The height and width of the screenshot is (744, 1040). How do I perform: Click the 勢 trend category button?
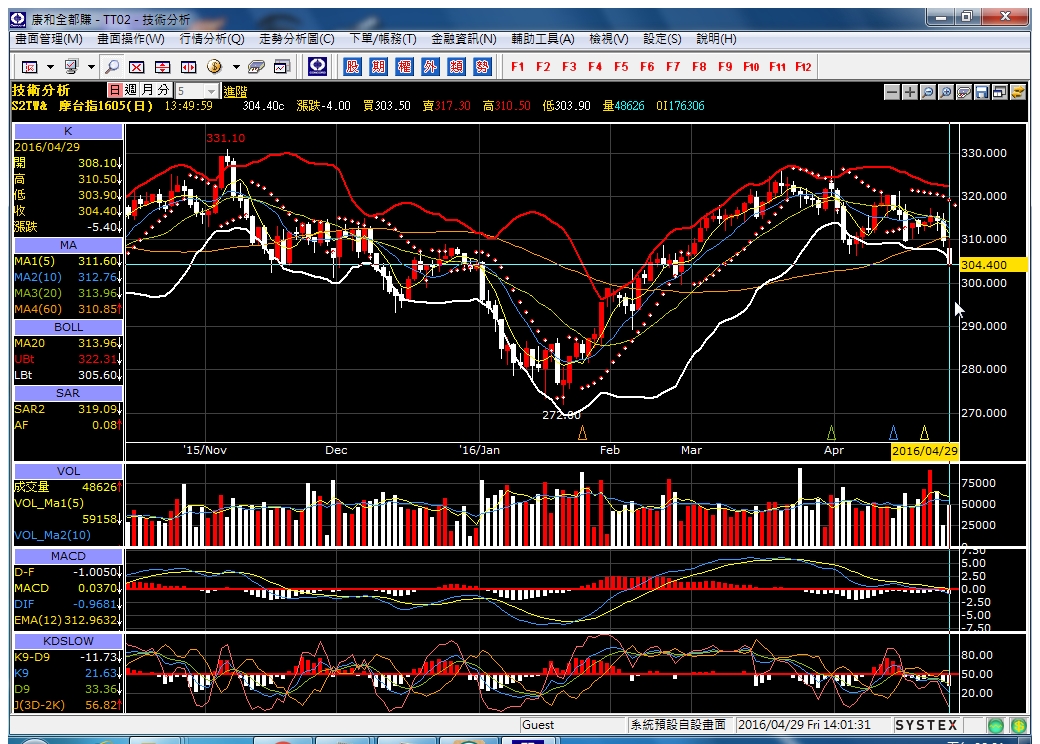coord(482,66)
